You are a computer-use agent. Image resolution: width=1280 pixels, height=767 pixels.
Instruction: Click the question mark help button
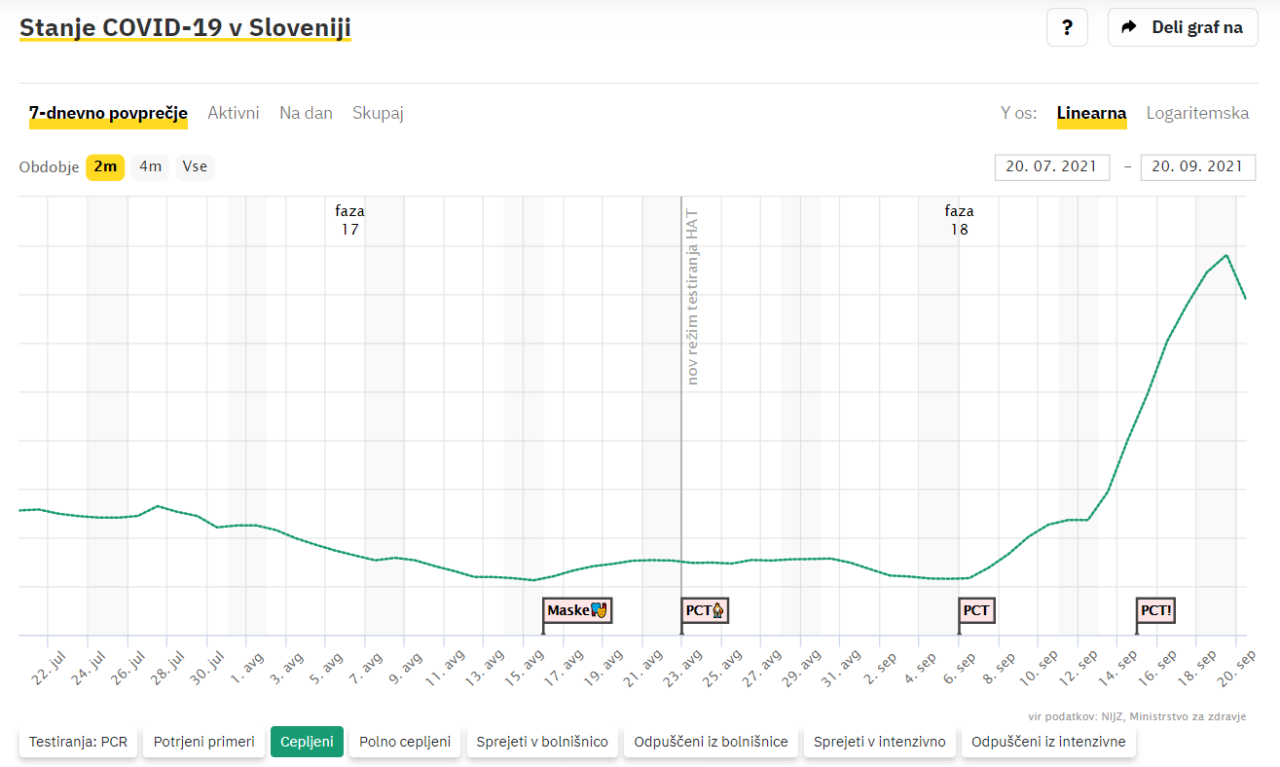[x=1067, y=27]
